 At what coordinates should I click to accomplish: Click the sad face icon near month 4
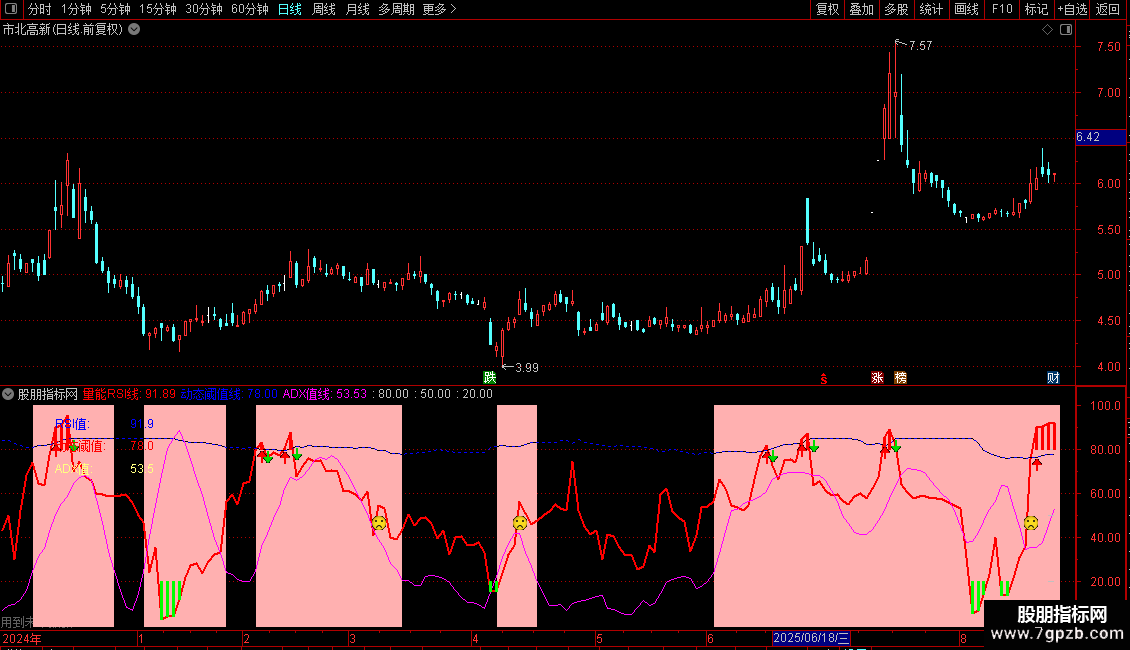click(520, 523)
